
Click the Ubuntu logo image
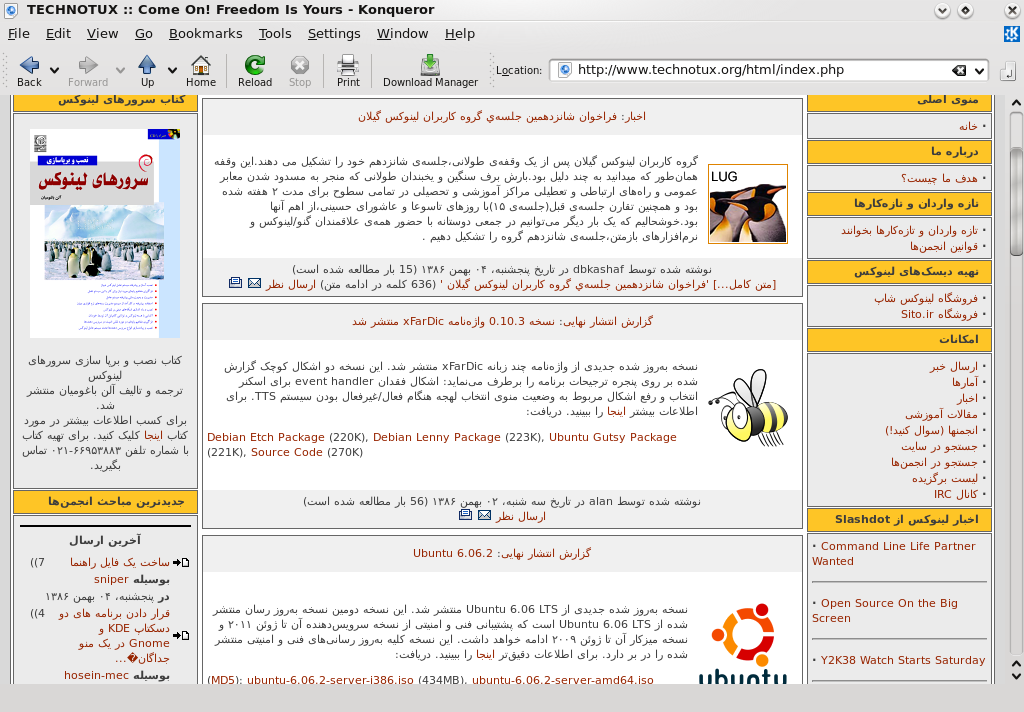tap(743, 642)
